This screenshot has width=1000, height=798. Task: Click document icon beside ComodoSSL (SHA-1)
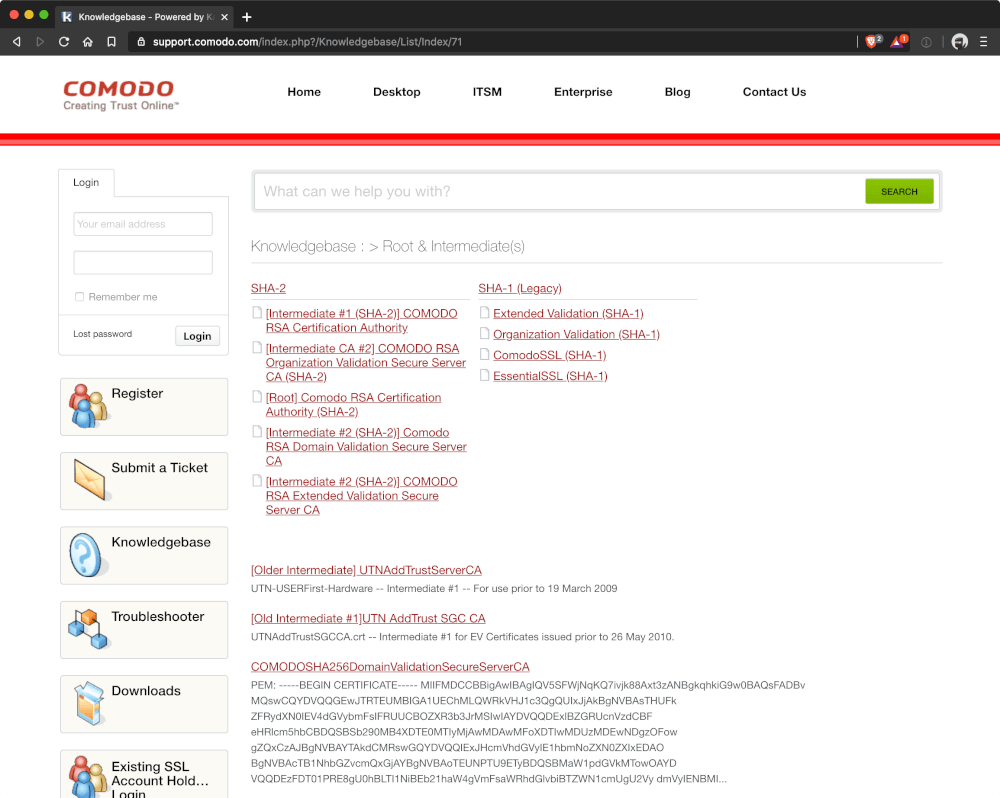485,354
